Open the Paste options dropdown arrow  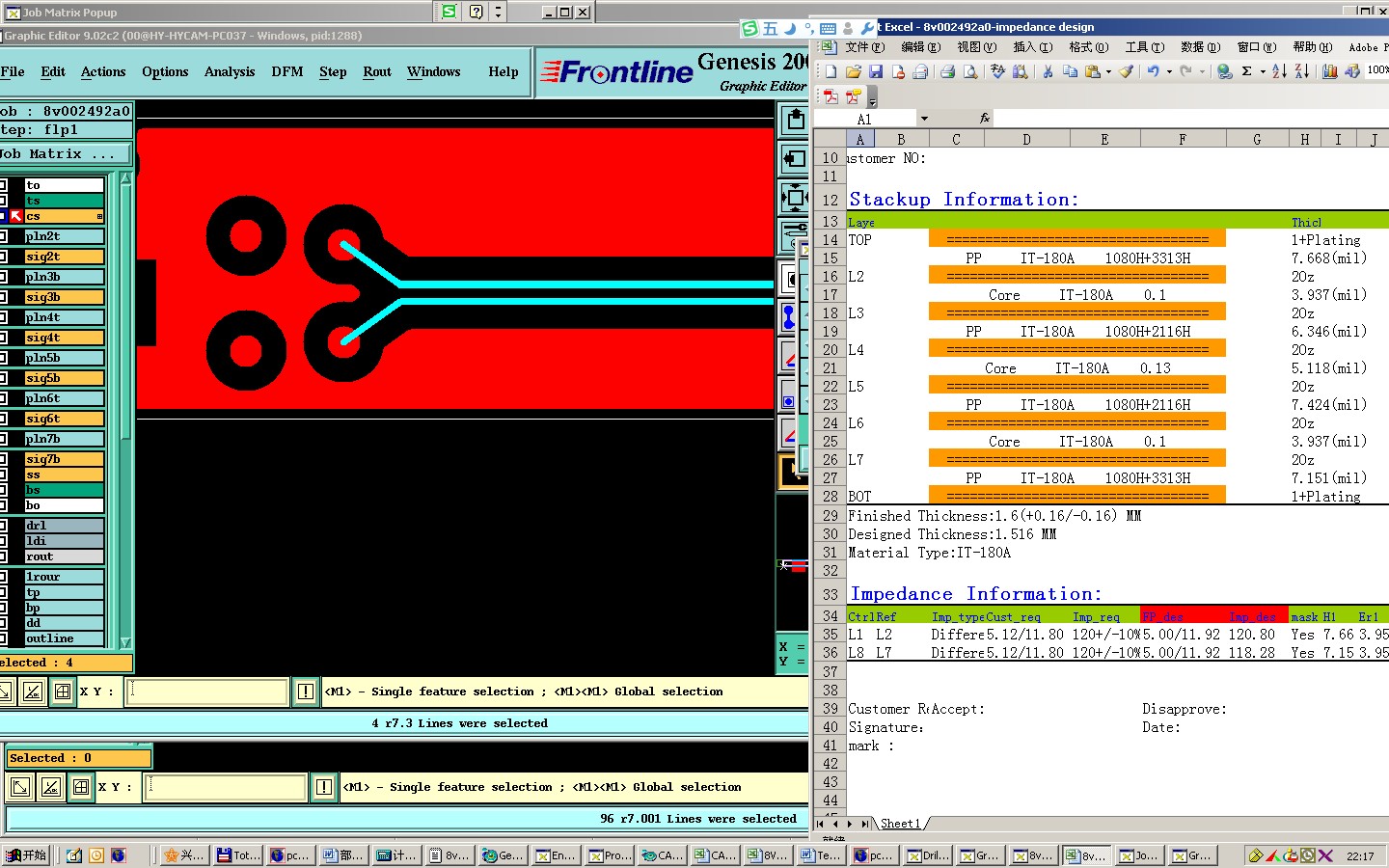coord(1108,71)
